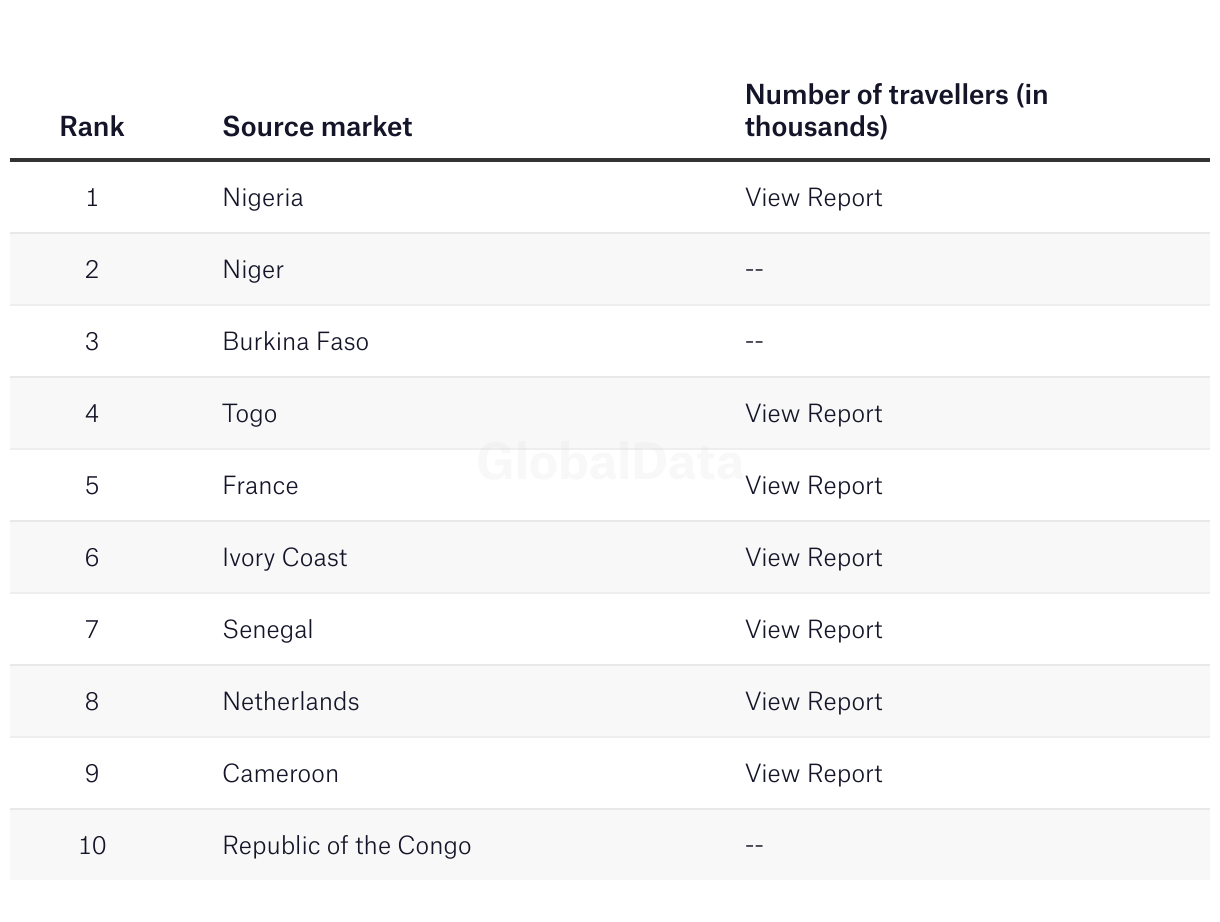Viewport: 1220px width, 922px height.
Task: Click View Report in Cameroon row
Action: (813, 774)
